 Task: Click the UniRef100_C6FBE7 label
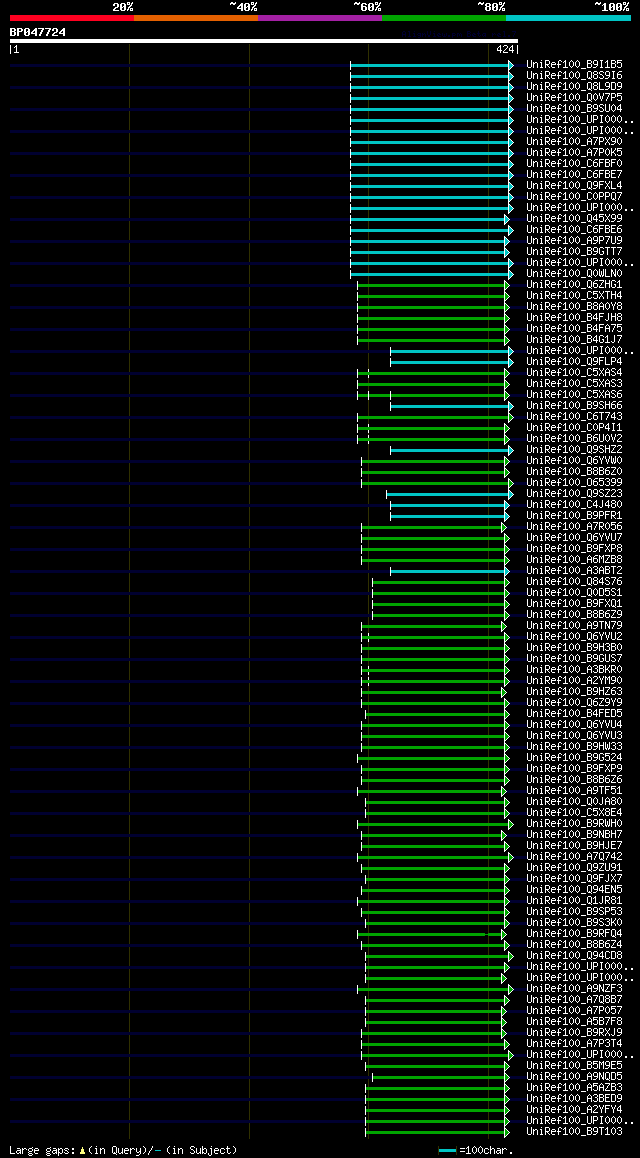(574, 174)
